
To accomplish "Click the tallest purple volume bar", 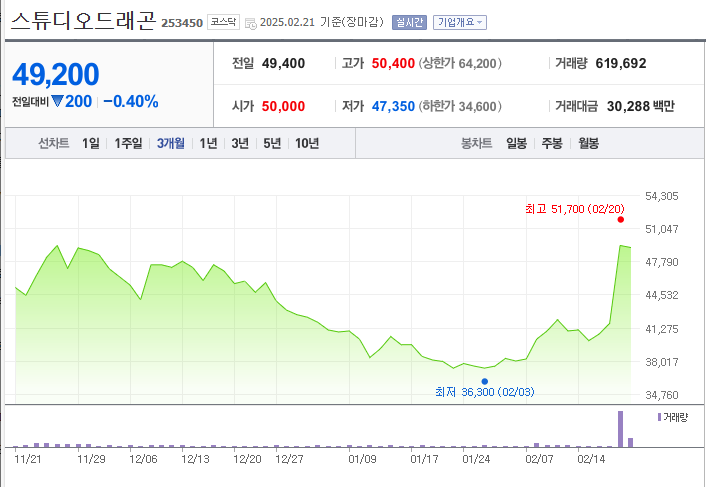I will tap(620, 429).
